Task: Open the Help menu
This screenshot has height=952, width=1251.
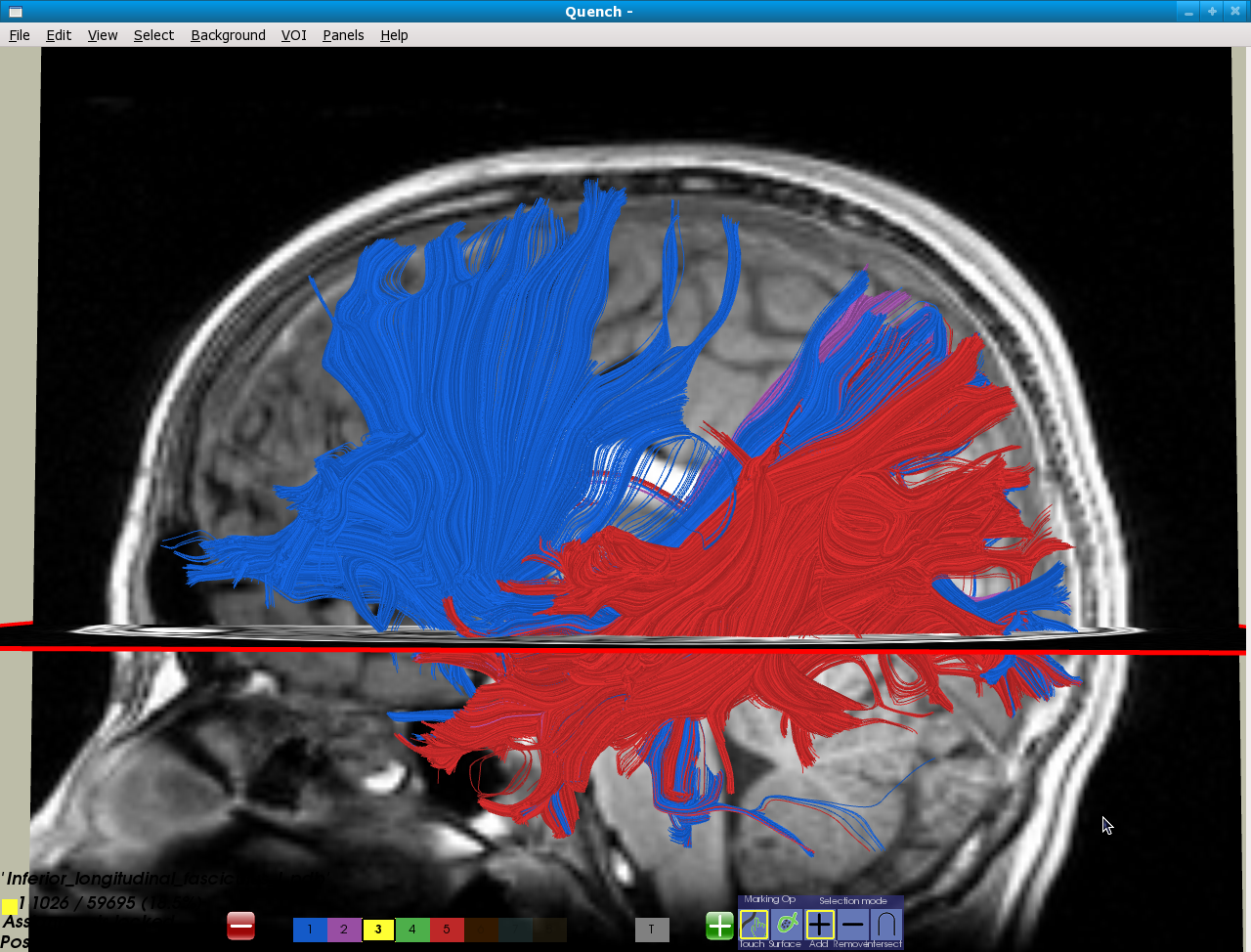Action: 394,35
